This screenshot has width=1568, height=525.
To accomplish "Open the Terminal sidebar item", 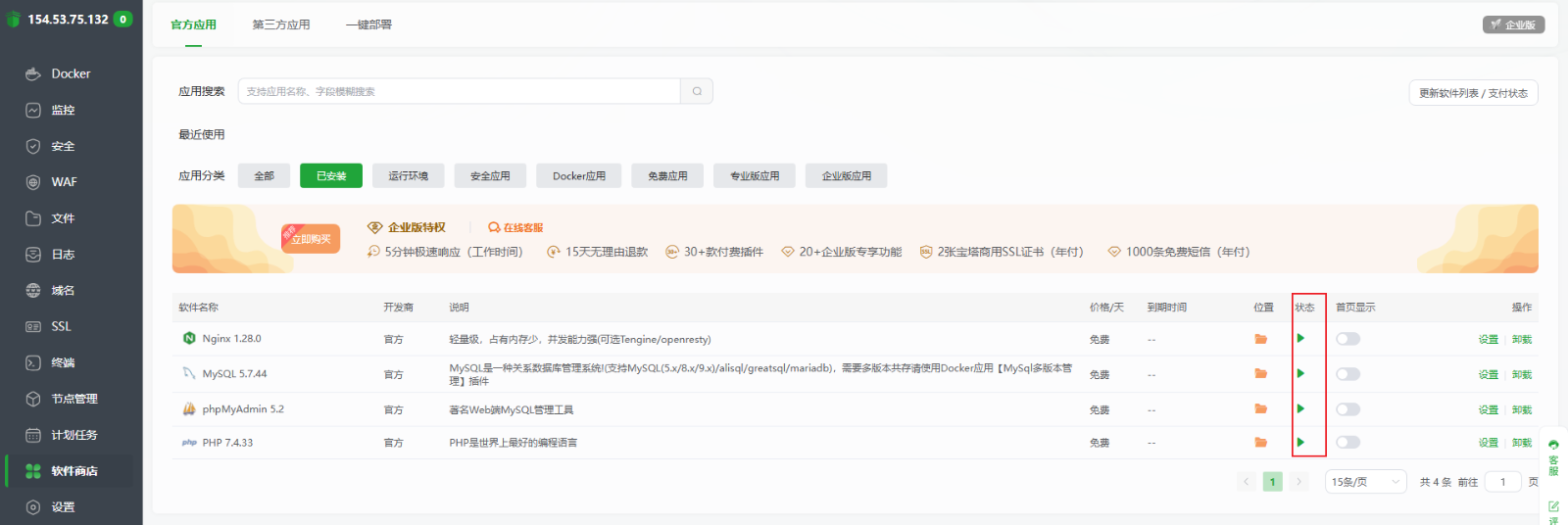I will [x=63, y=362].
